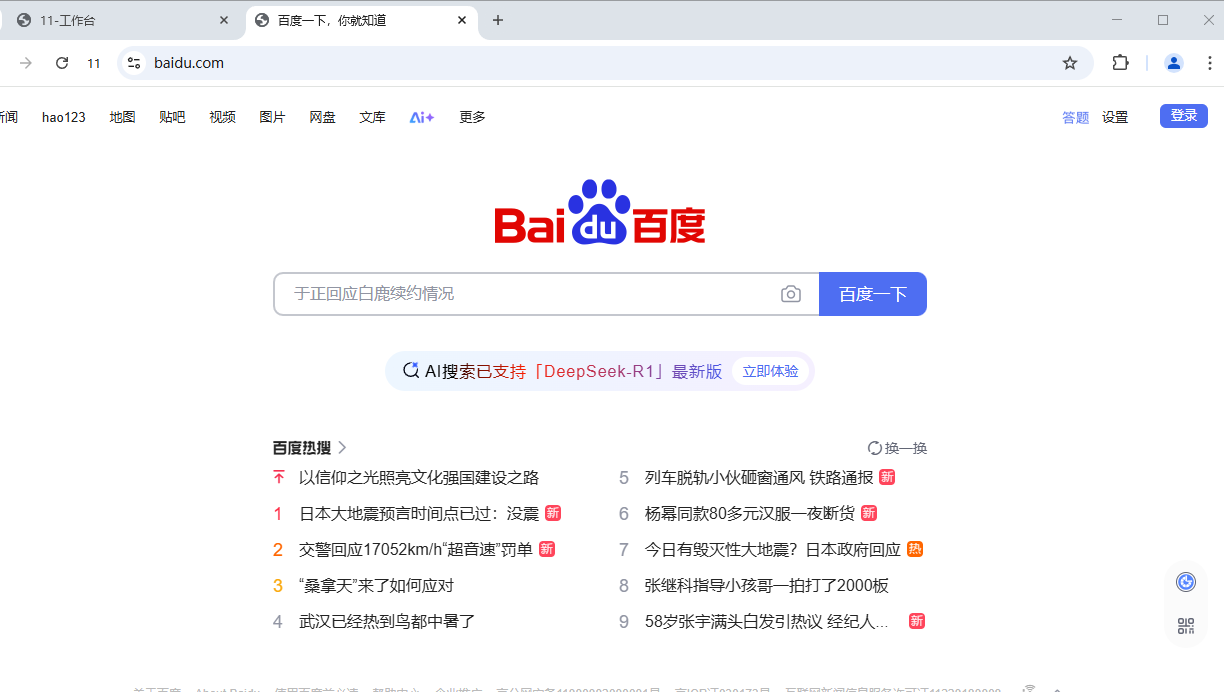Click globe favicon of 11-工作台 tab
This screenshot has width=1224, height=692.
click(24, 20)
